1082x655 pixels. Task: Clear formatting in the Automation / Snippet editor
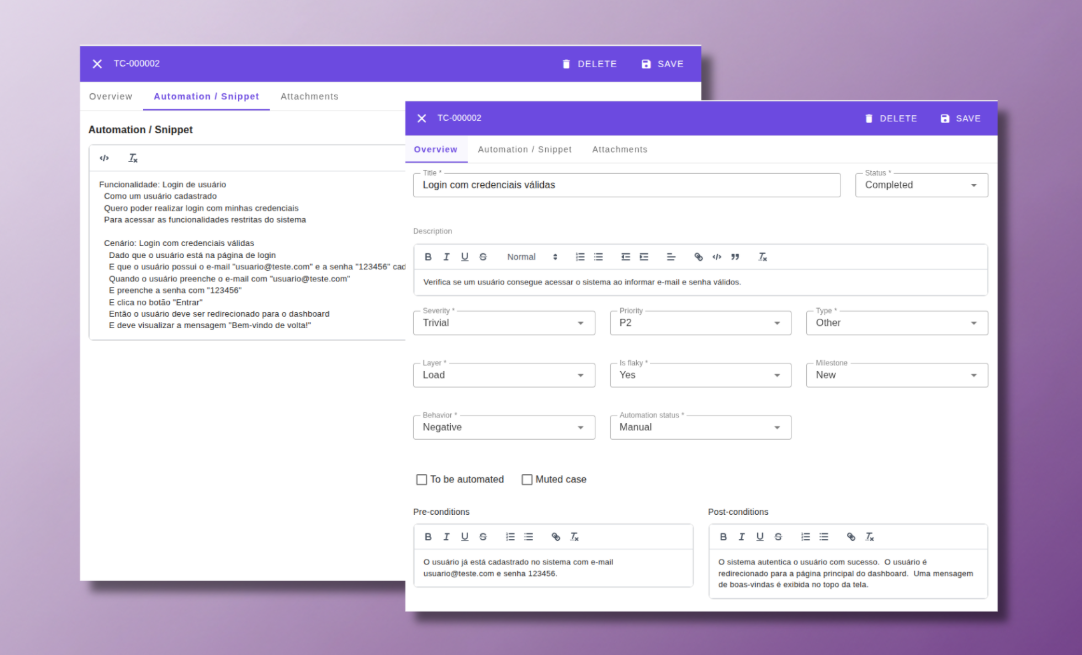[133, 157]
